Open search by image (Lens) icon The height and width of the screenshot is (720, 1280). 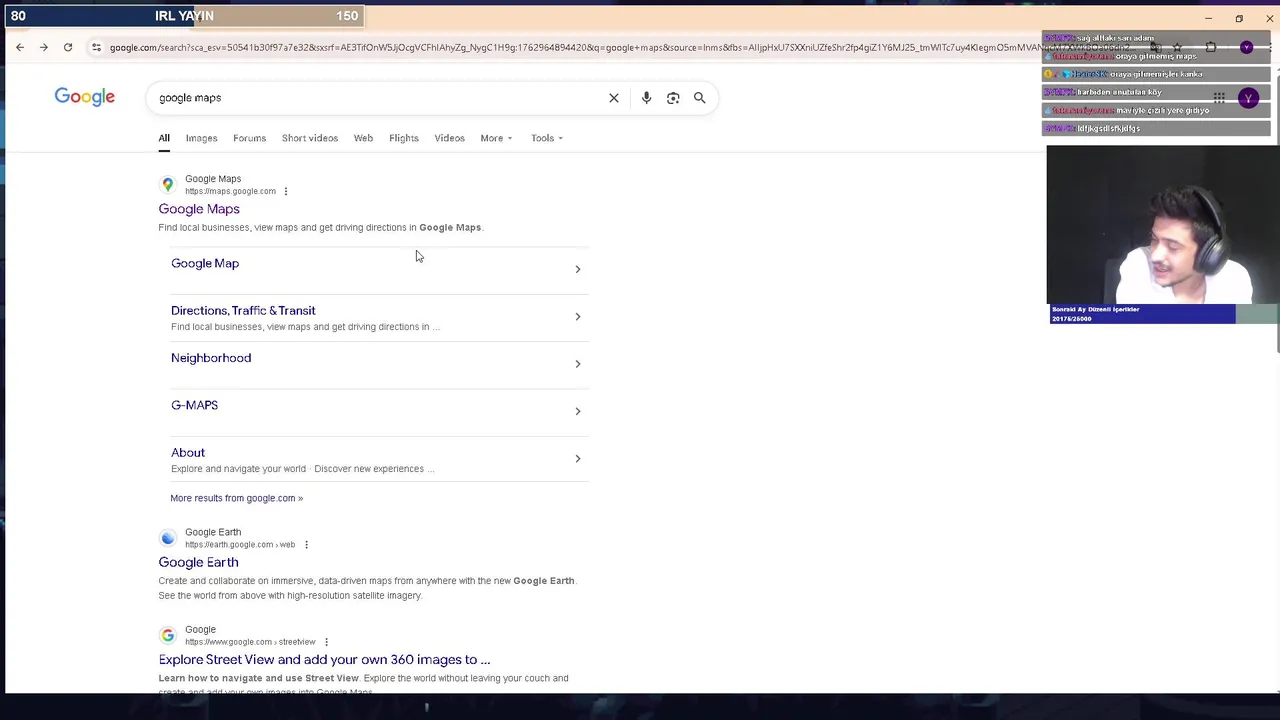tap(673, 98)
